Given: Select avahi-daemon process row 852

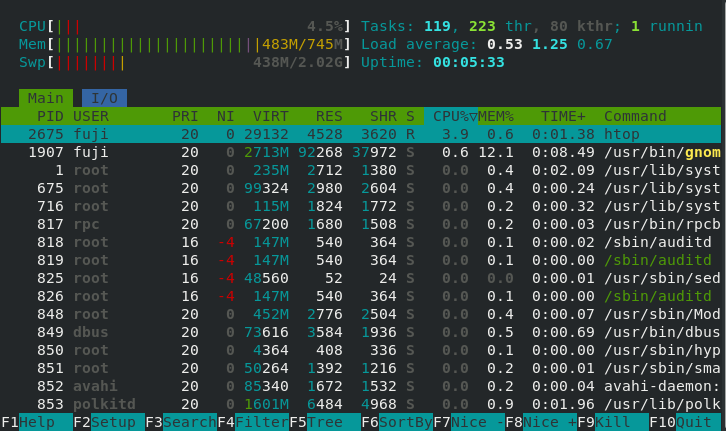Looking at the screenshot, I should point(361,387).
